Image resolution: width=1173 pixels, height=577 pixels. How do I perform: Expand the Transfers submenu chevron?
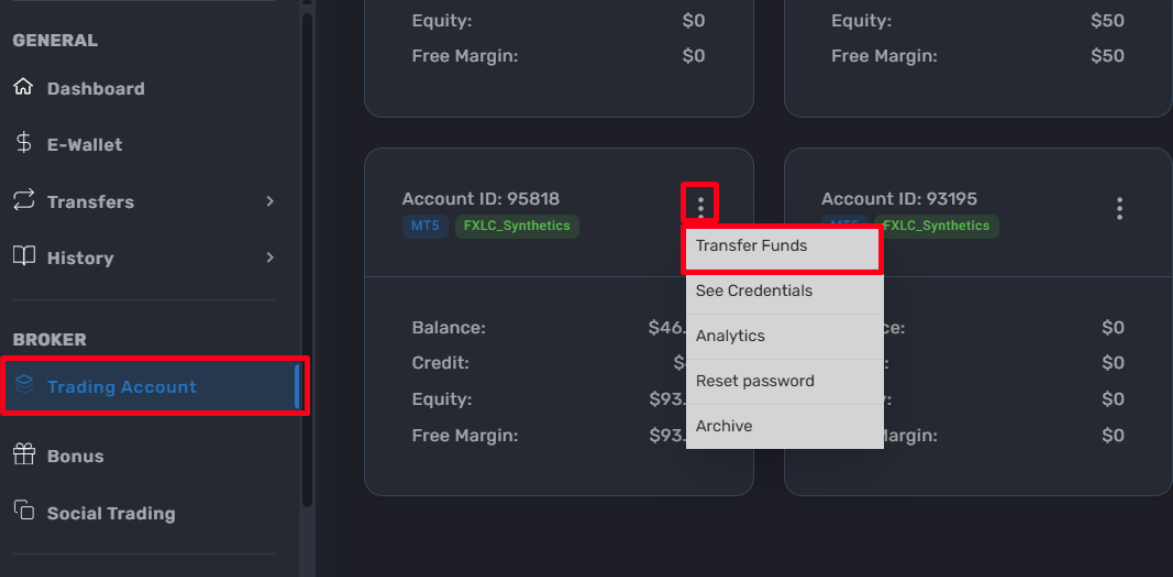(x=270, y=201)
